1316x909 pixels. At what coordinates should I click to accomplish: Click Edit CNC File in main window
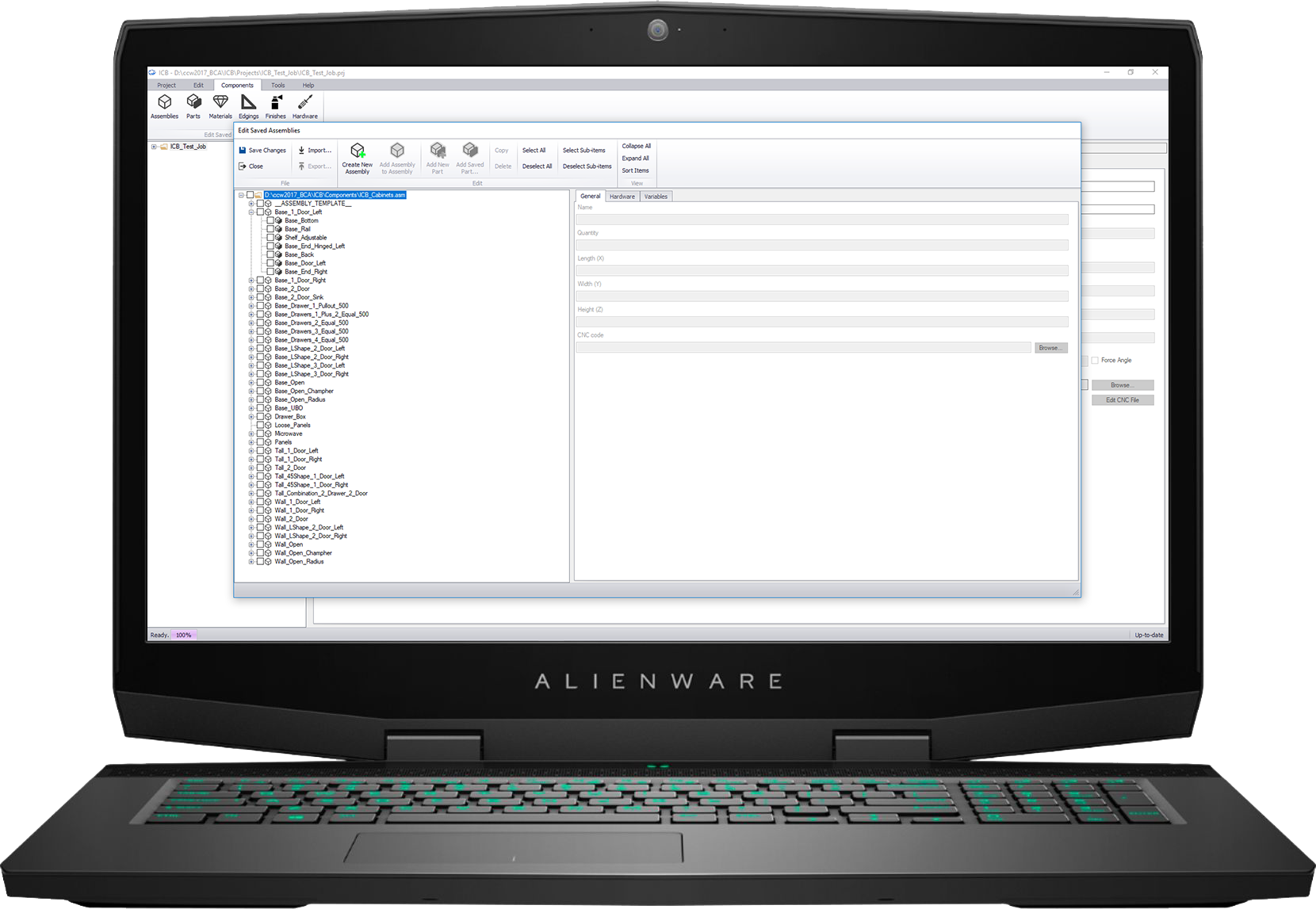(1123, 400)
